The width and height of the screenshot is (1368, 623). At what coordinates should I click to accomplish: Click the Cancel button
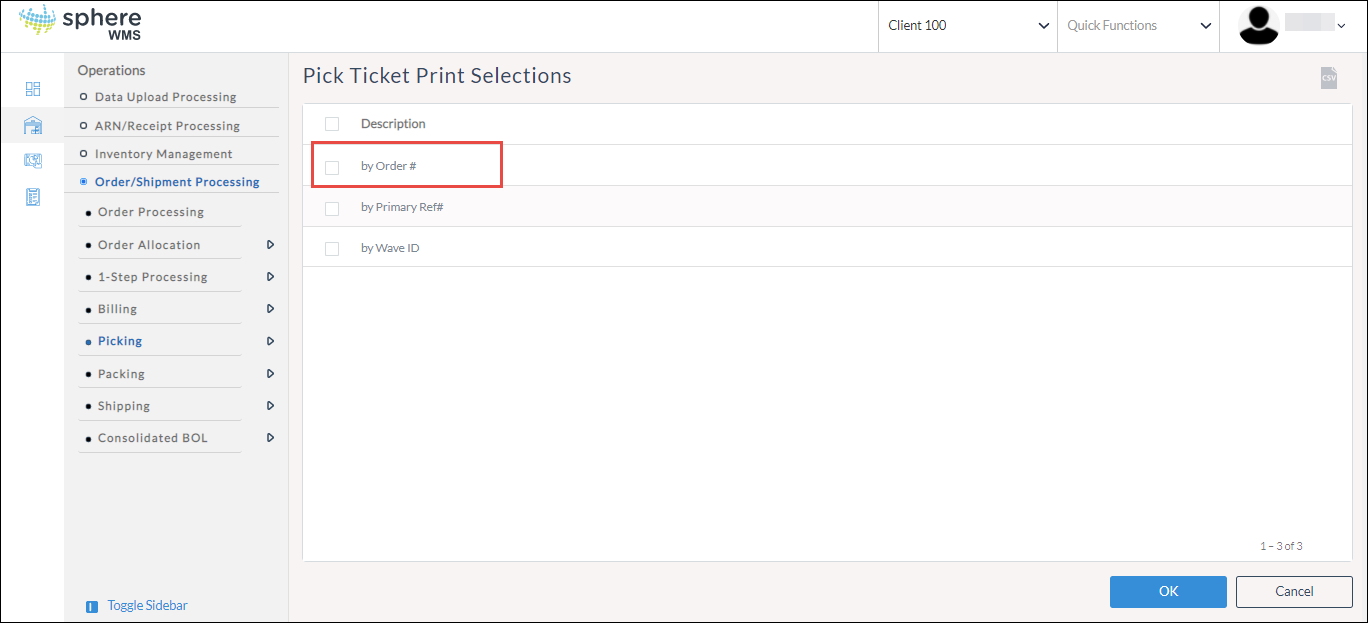pyautogui.click(x=1294, y=592)
